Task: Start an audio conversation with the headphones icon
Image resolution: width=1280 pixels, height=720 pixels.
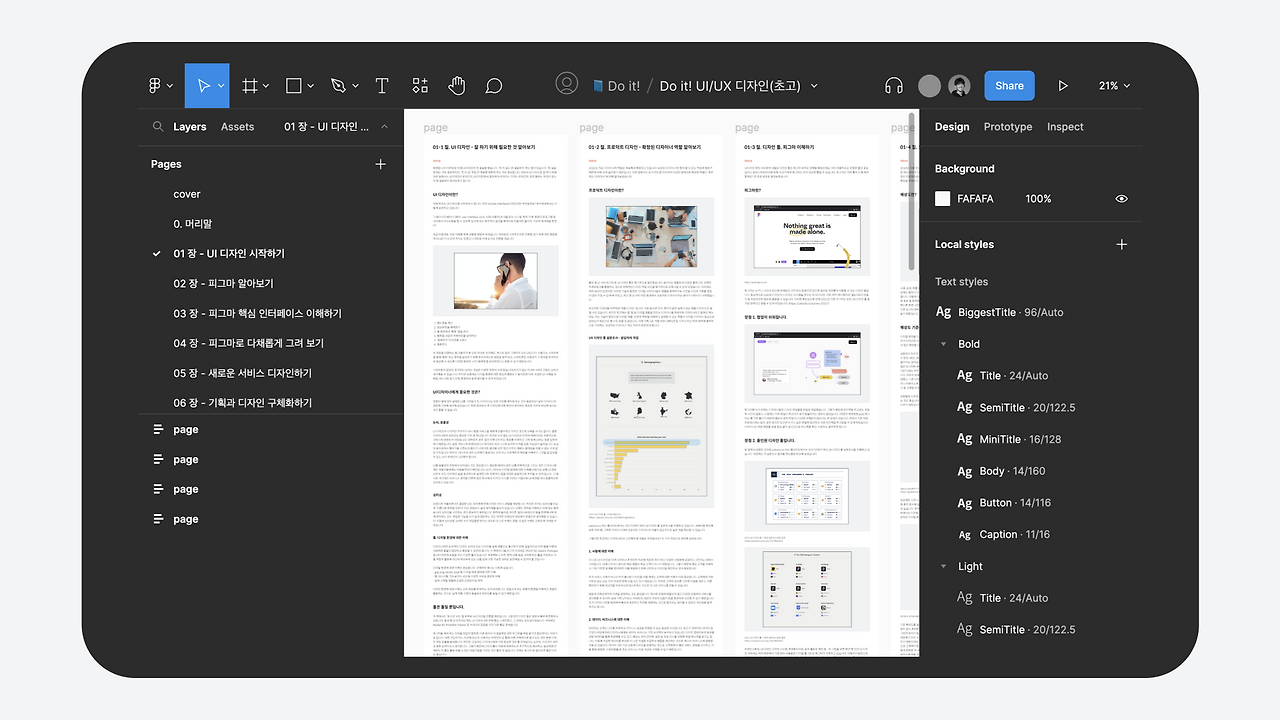Action: click(x=894, y=86)
